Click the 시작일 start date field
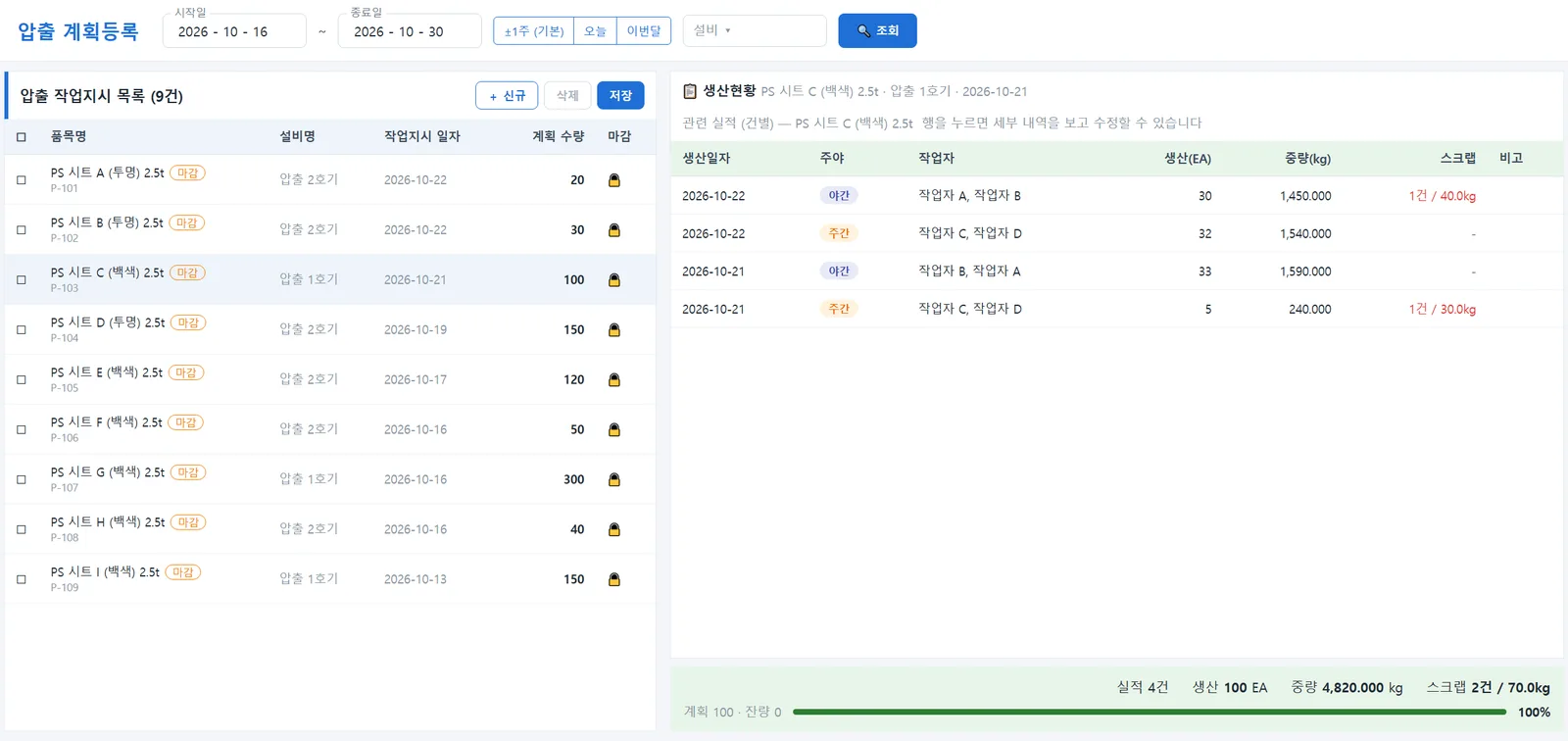Screen dimensions: 1568x741 tap(234, 31)
